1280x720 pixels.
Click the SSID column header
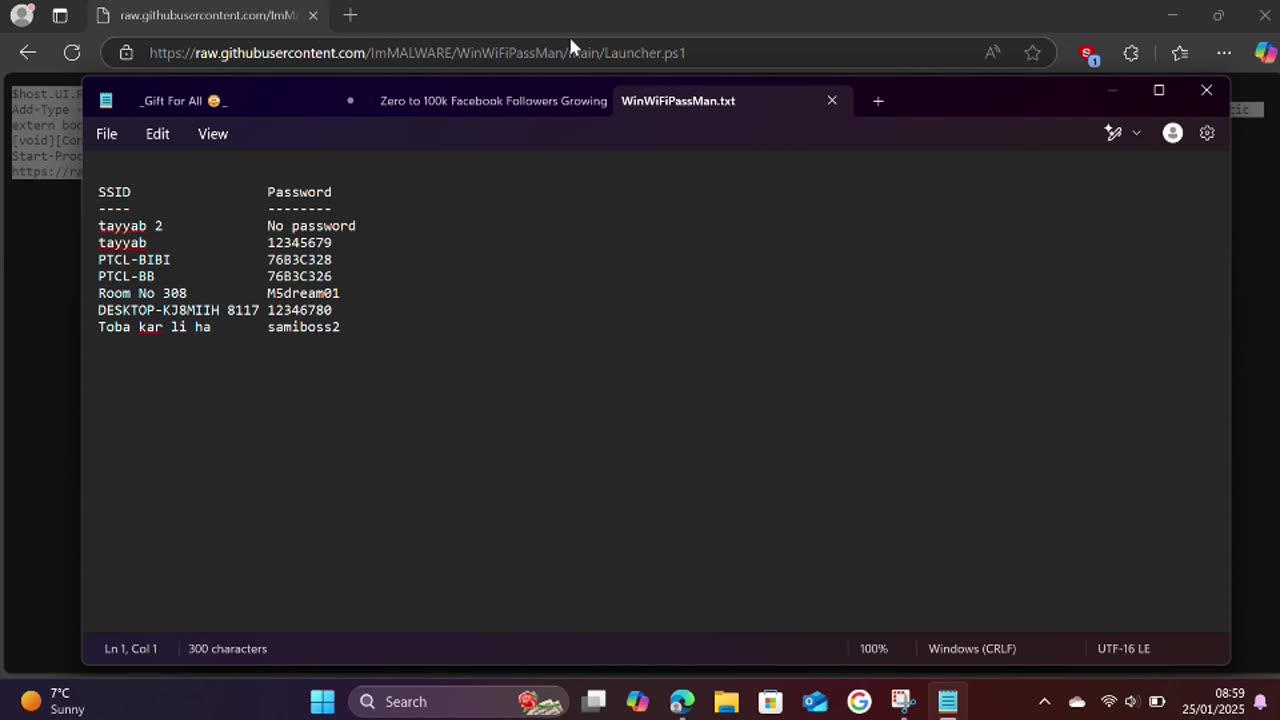pyautogui.click(x=114, y=192)
